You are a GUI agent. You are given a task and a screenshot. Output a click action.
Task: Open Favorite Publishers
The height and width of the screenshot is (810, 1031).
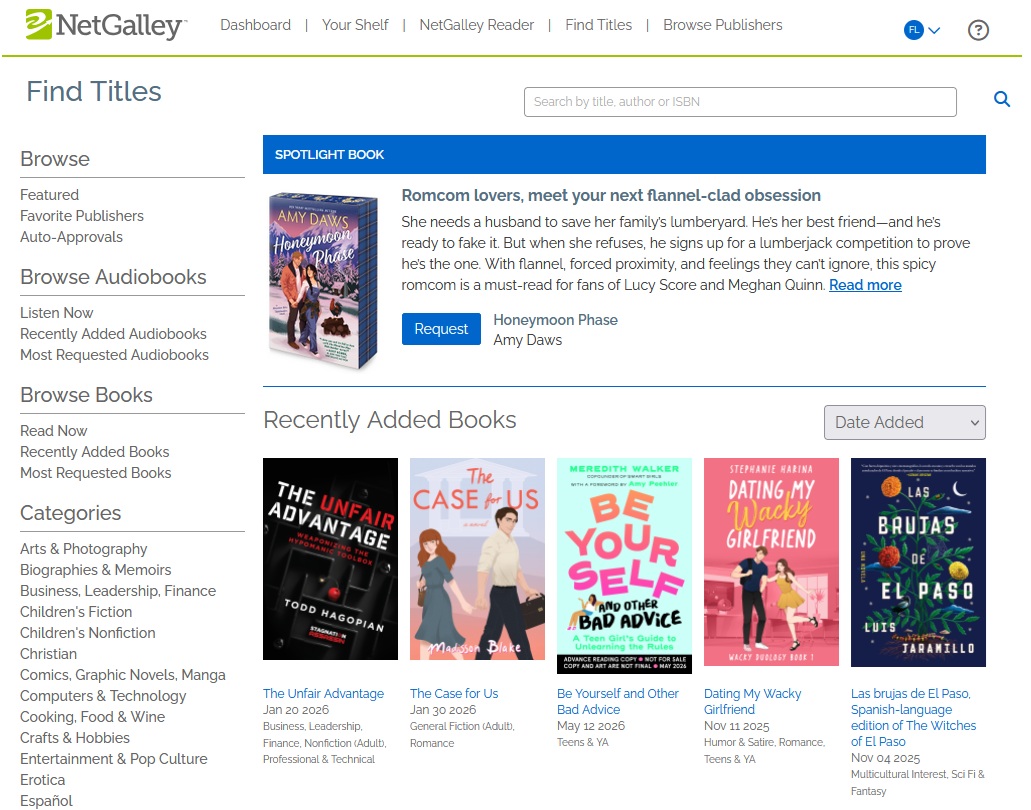point(82,216)
